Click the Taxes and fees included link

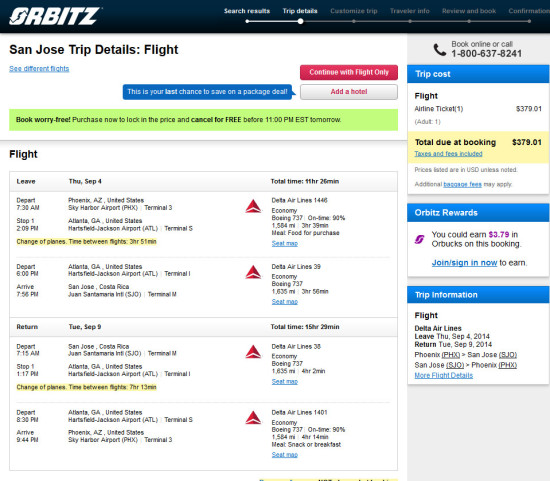(x=448, y=154)
